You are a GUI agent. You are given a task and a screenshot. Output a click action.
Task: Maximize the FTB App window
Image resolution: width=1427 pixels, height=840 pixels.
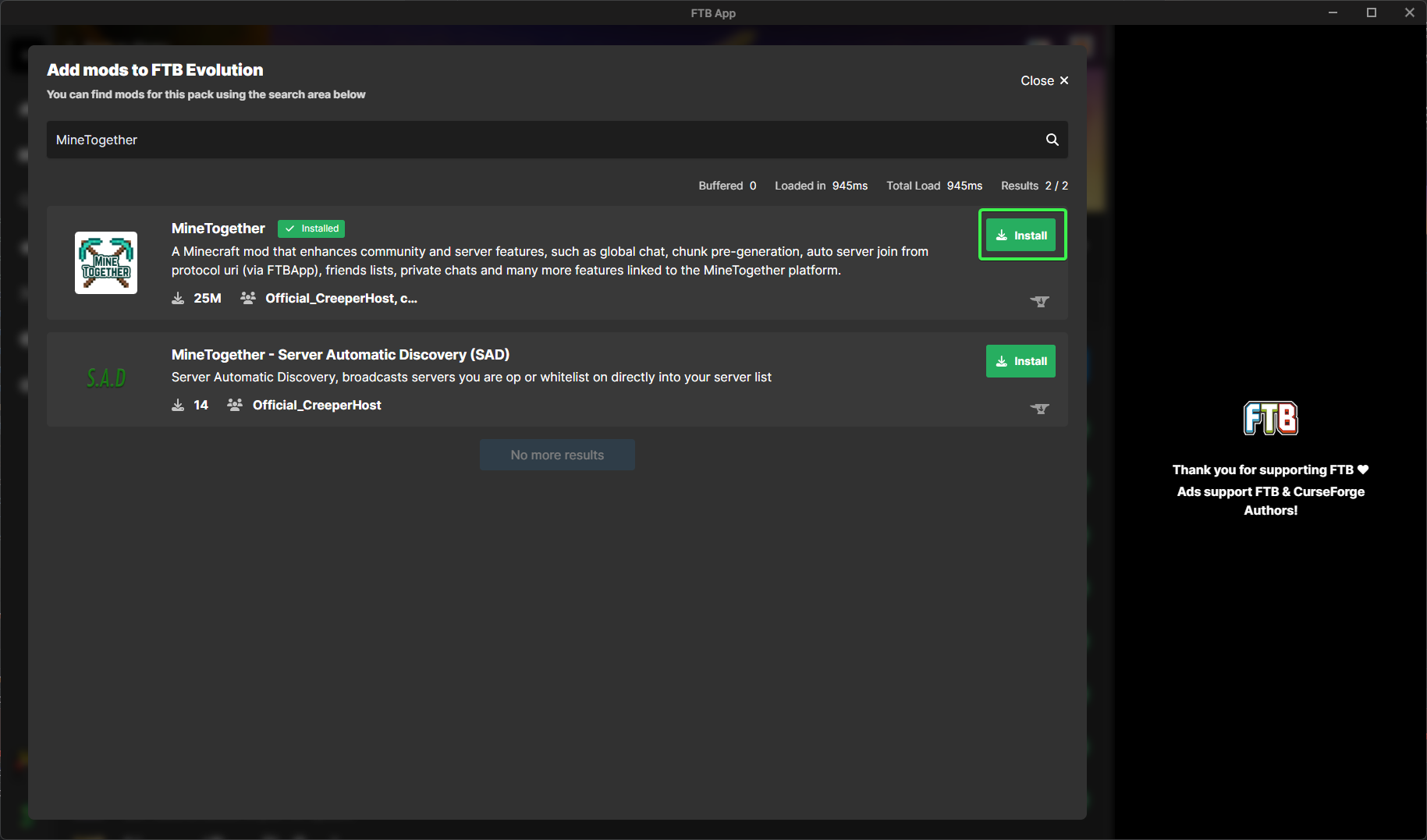pos(1372,12)
